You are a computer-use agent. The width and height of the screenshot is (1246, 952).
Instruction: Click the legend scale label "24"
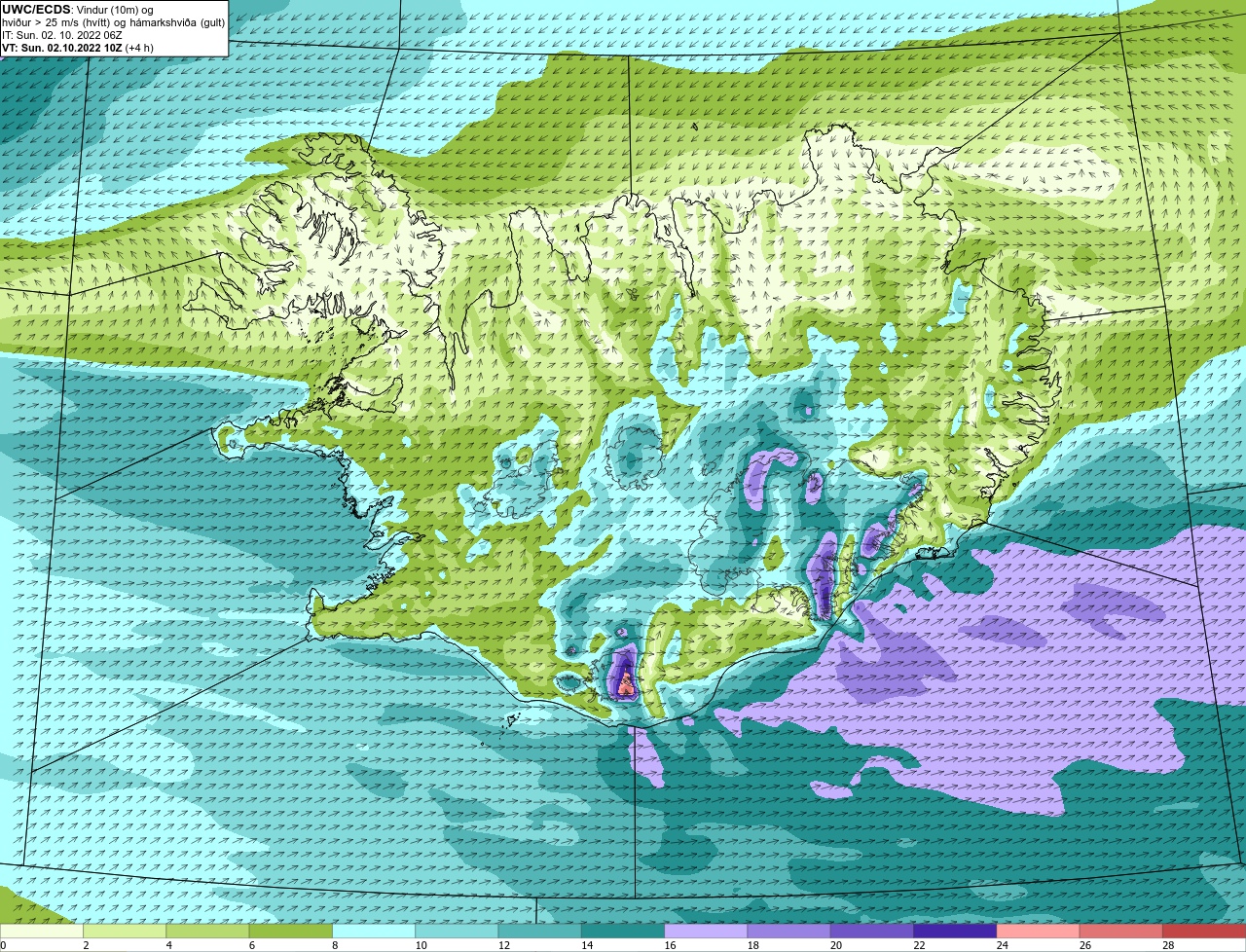(x=1002, y=945)
